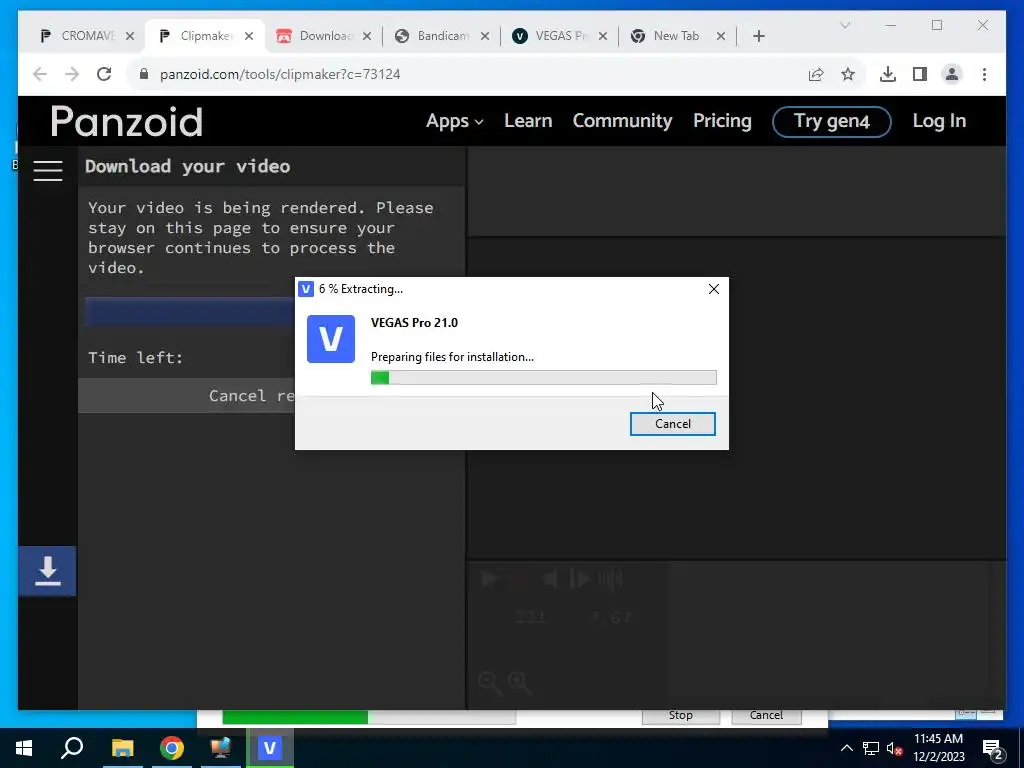Open the VEGAS installer taskbar icon

click(270, 748)
